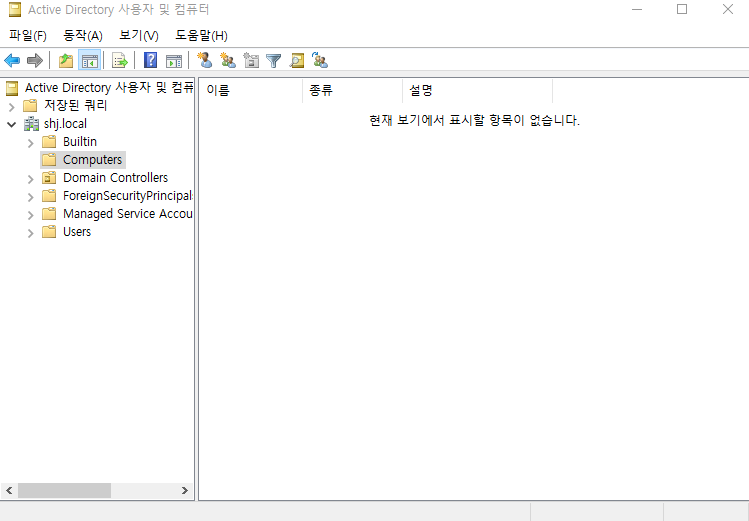Viewport: 749px width, 521px height.
Task: Click the Domain Controllers OU folder icon
Action: tap(49, 178)
